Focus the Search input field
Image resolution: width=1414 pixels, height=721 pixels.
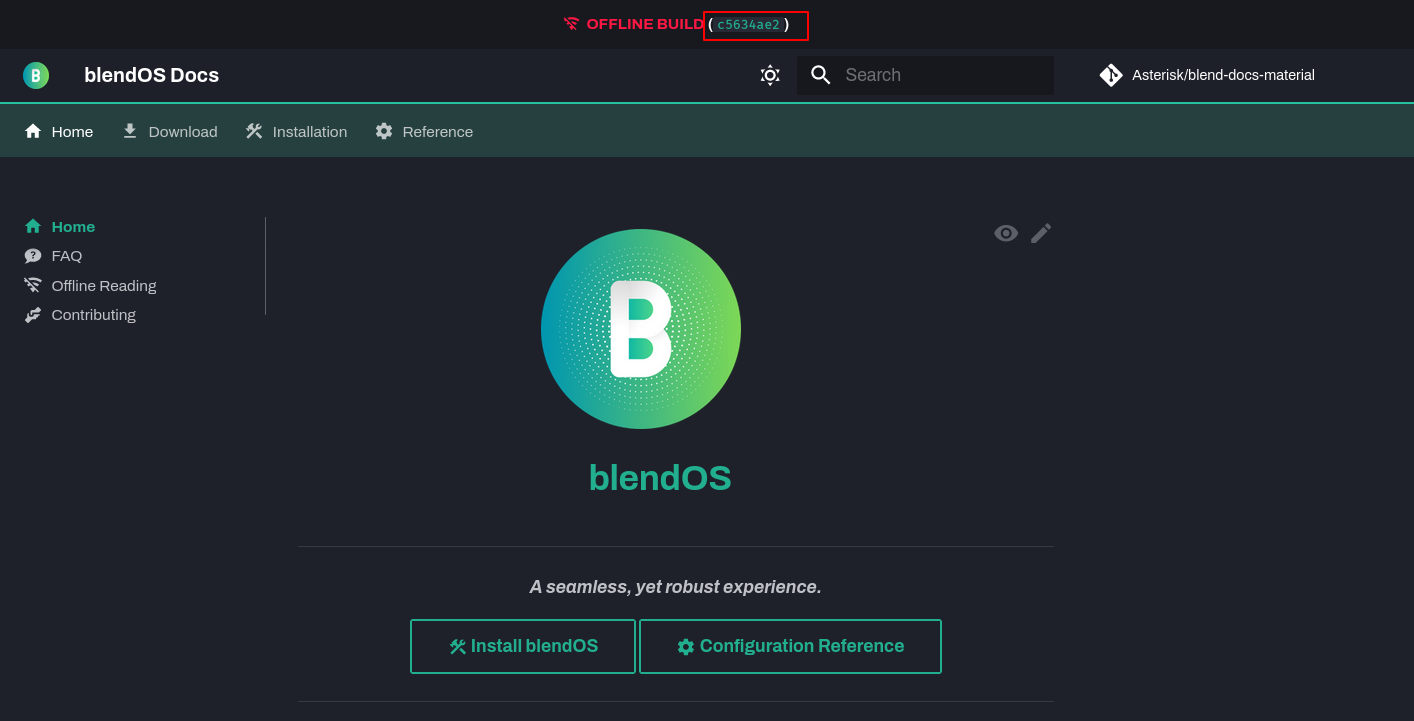point(940,75)
